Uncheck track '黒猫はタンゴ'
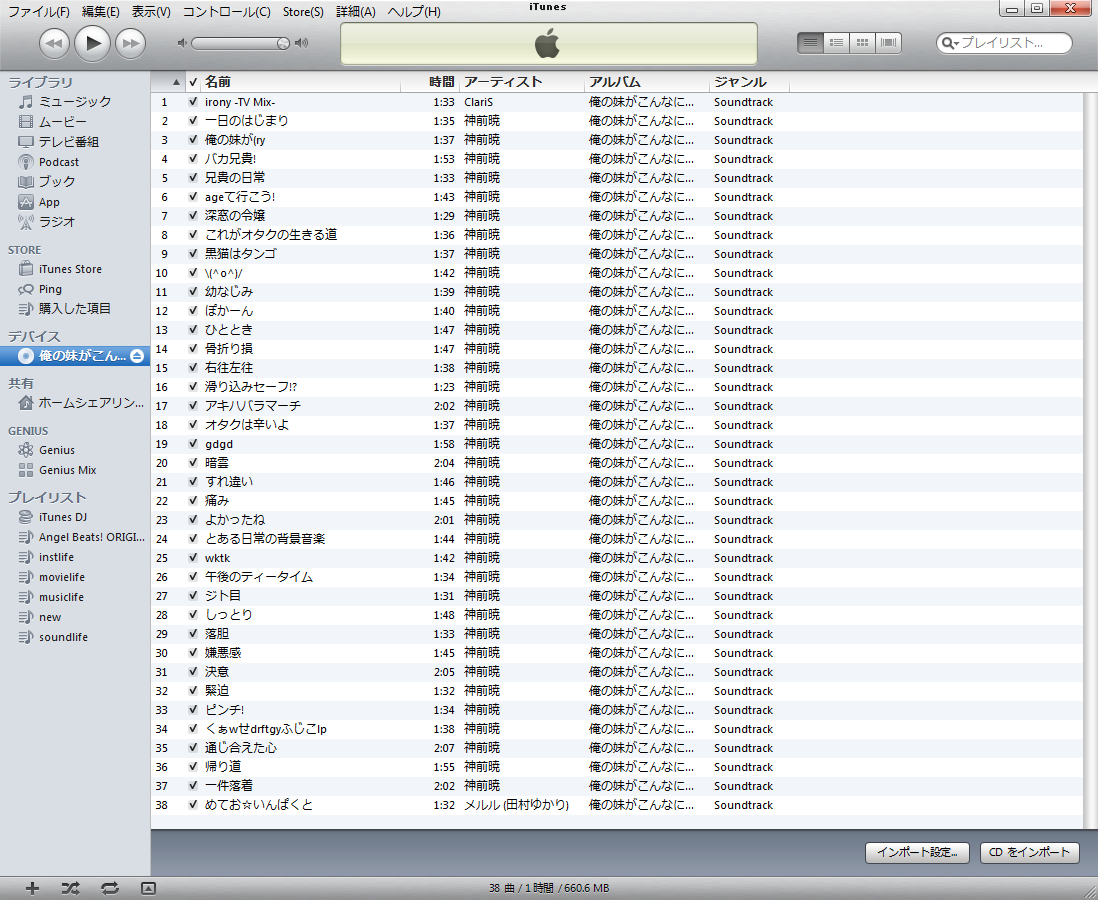Viewport: 1098px width, 900px height. click(x=193, y=254)
